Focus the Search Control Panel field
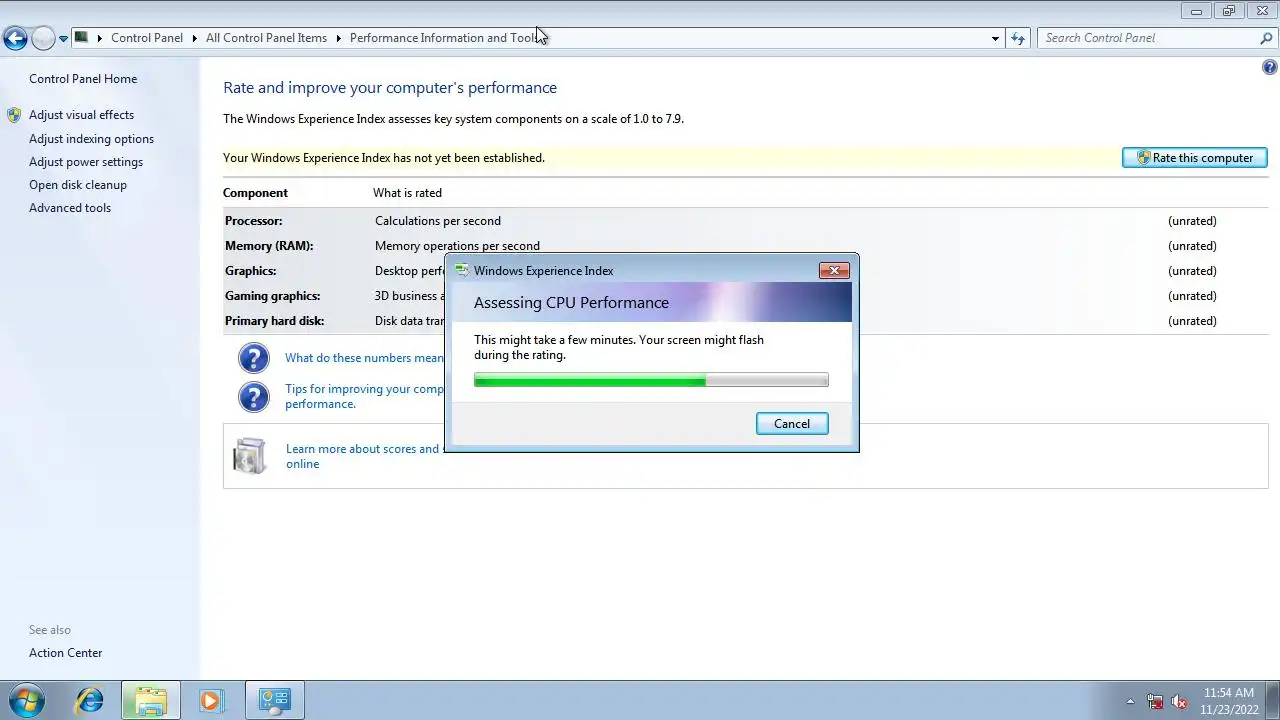This screenshot has width=1280, height=720. tap(1147, 38)
